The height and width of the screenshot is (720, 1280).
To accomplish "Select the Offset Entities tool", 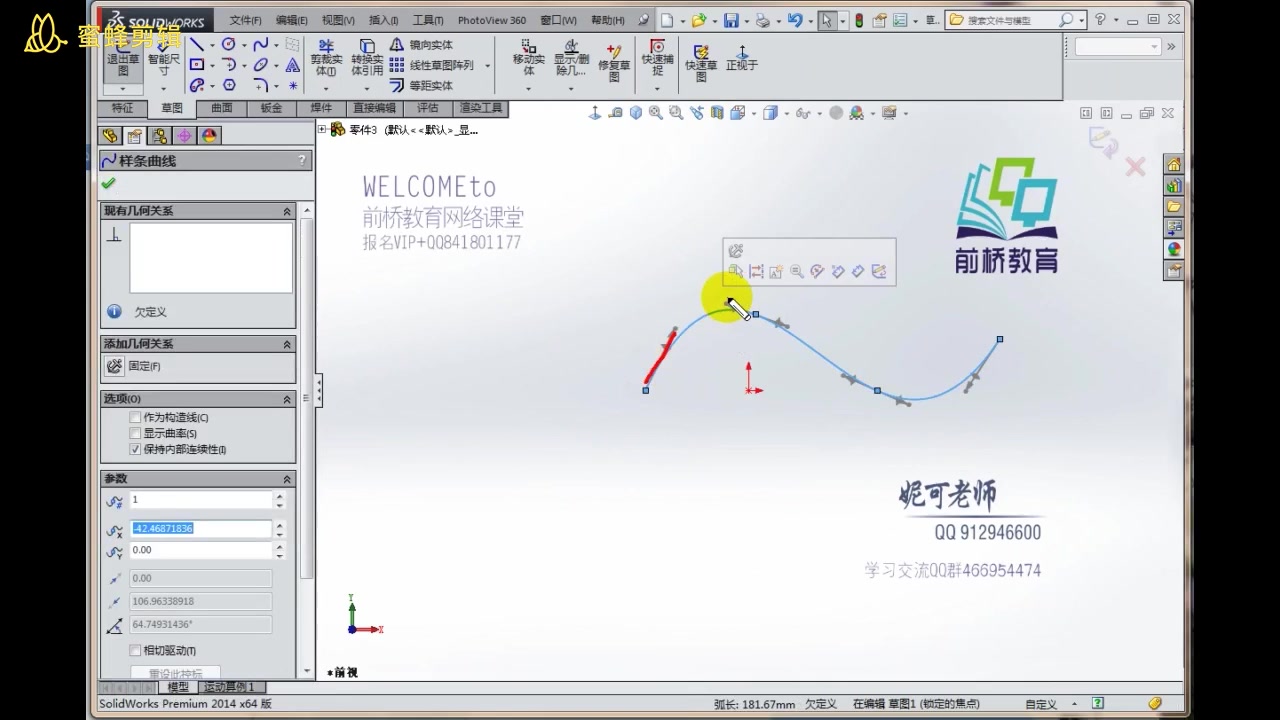I will (396, 84).
